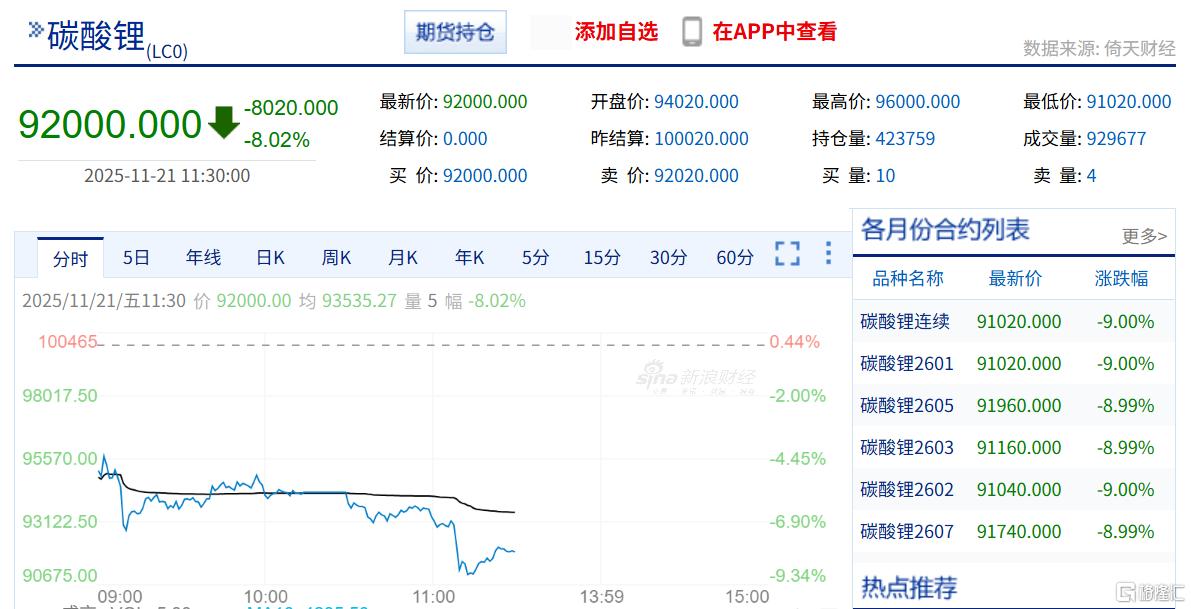Image resolution: width=1191 pixels, height=609 pixels.
Task: Select the 15分 interval tab
Action: coord(601,257)
